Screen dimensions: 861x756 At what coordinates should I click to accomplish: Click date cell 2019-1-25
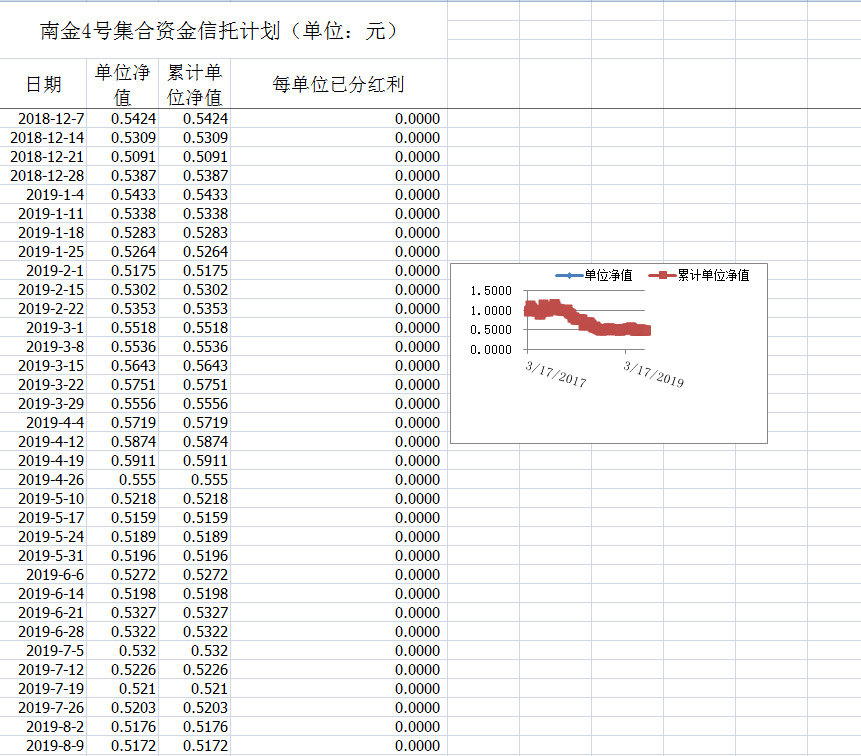point(43,251)
